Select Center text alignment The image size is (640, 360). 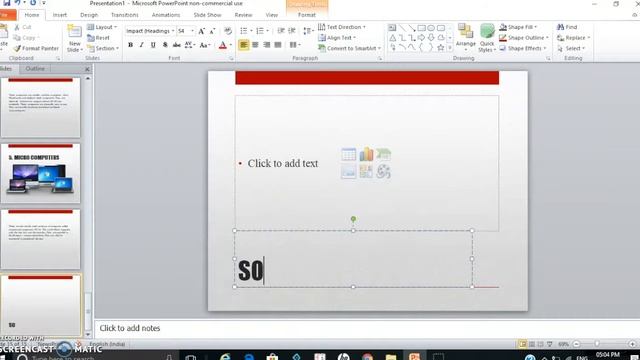[255, 45]
